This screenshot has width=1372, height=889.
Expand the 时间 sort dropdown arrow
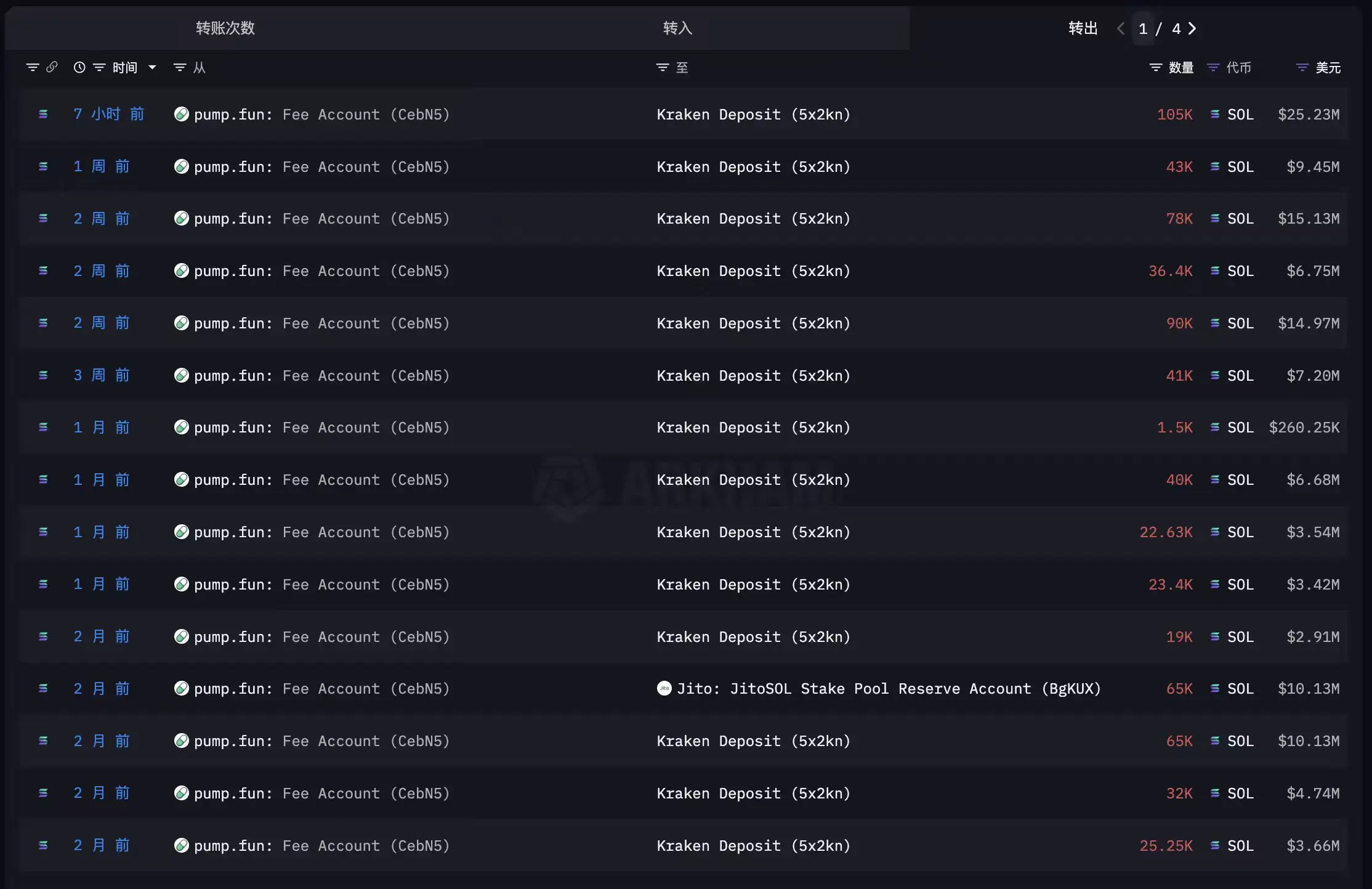coord(152,67)
